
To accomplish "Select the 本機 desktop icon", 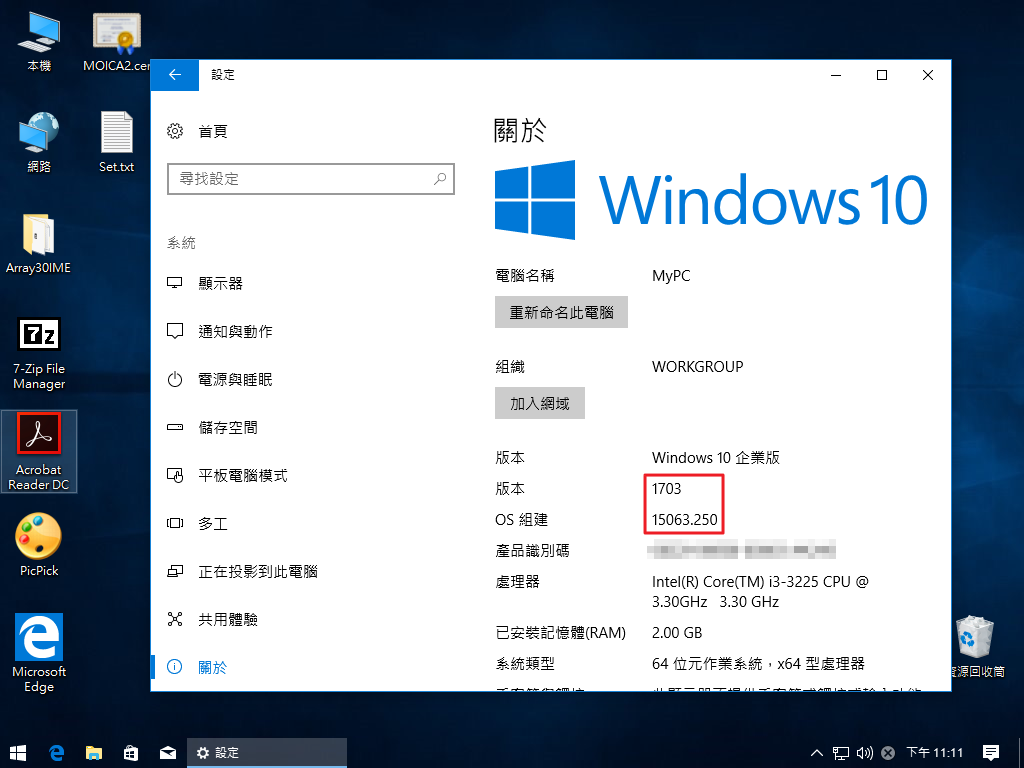I will pos(39,42).
